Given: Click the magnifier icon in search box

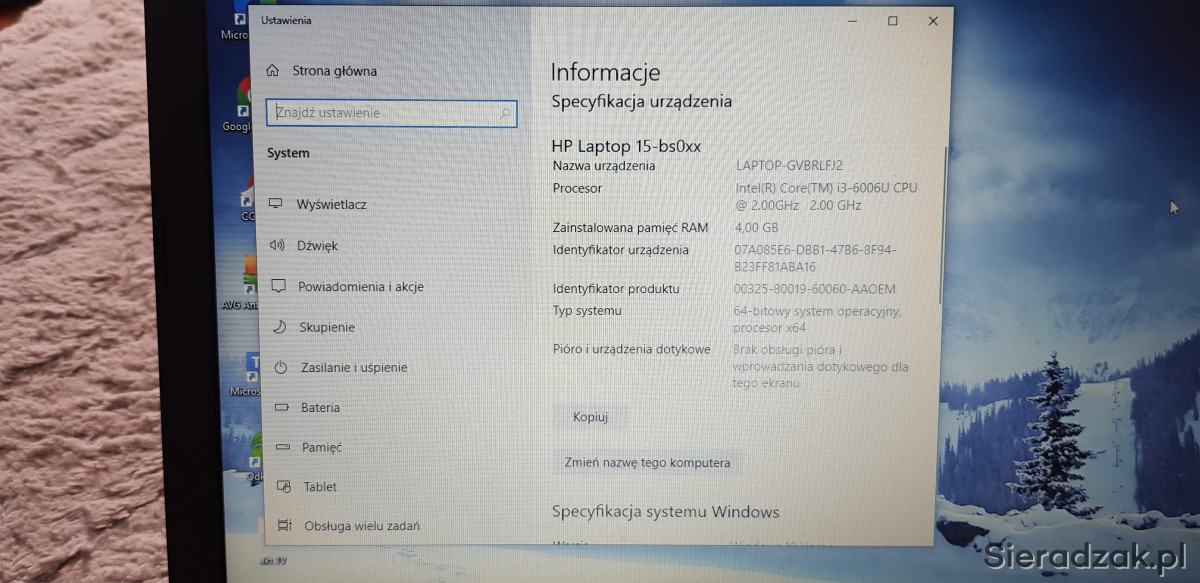Looking at the screenshot, I should [x=505, y=114].
